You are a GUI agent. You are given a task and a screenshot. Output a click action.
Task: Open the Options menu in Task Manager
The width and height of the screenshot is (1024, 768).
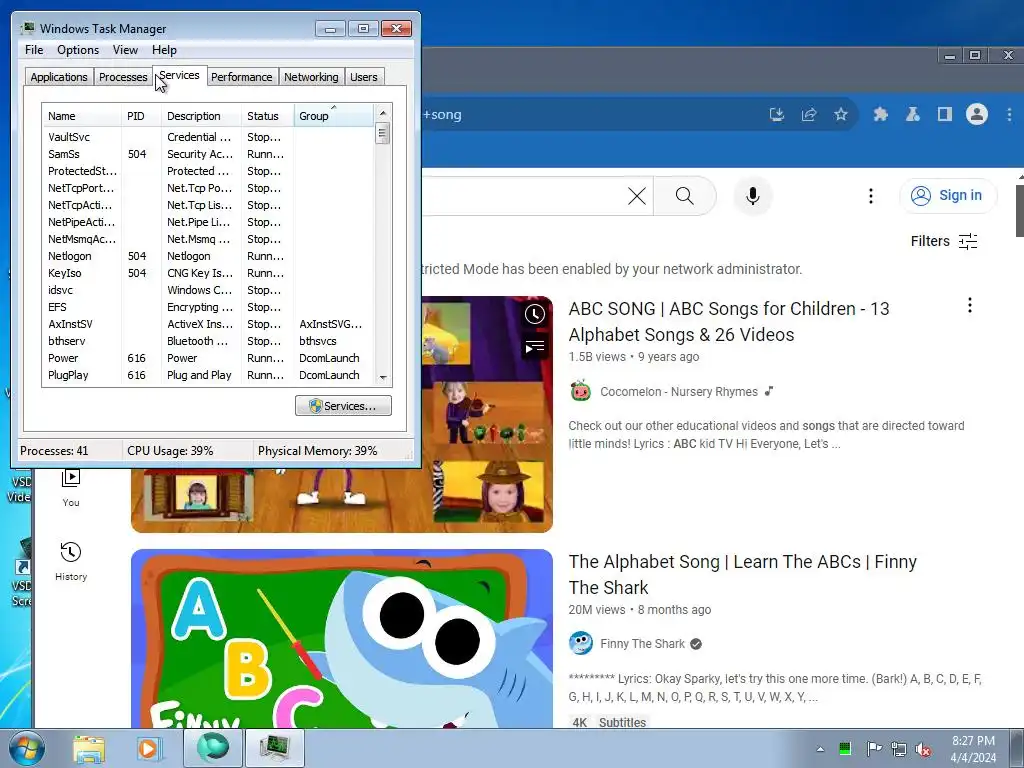(78, 50)
